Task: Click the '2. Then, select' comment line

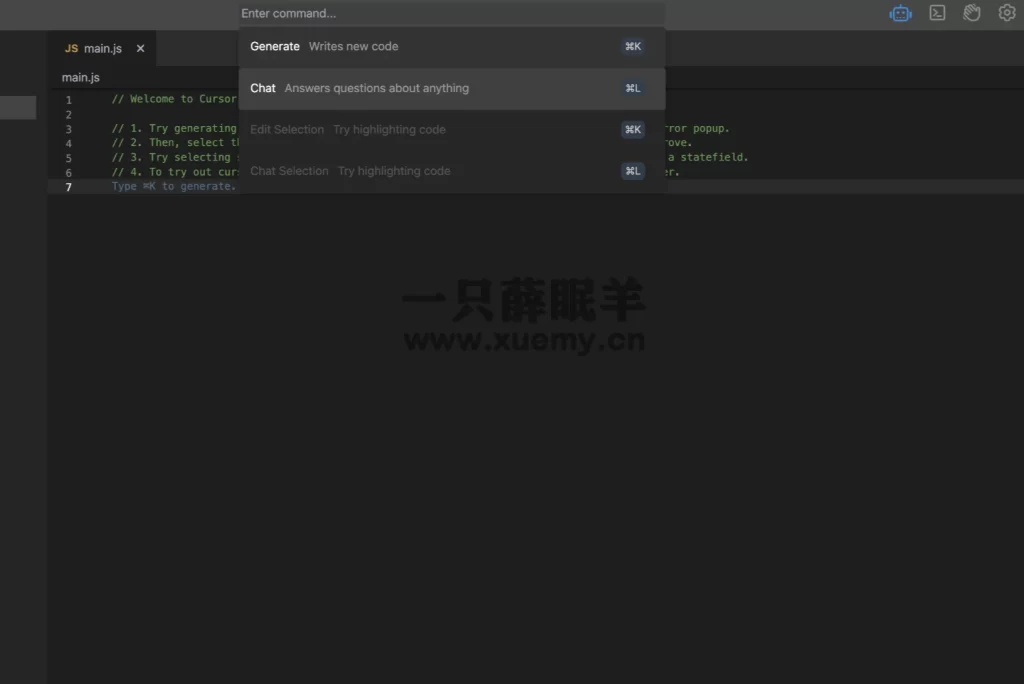Action: (175, 142)
